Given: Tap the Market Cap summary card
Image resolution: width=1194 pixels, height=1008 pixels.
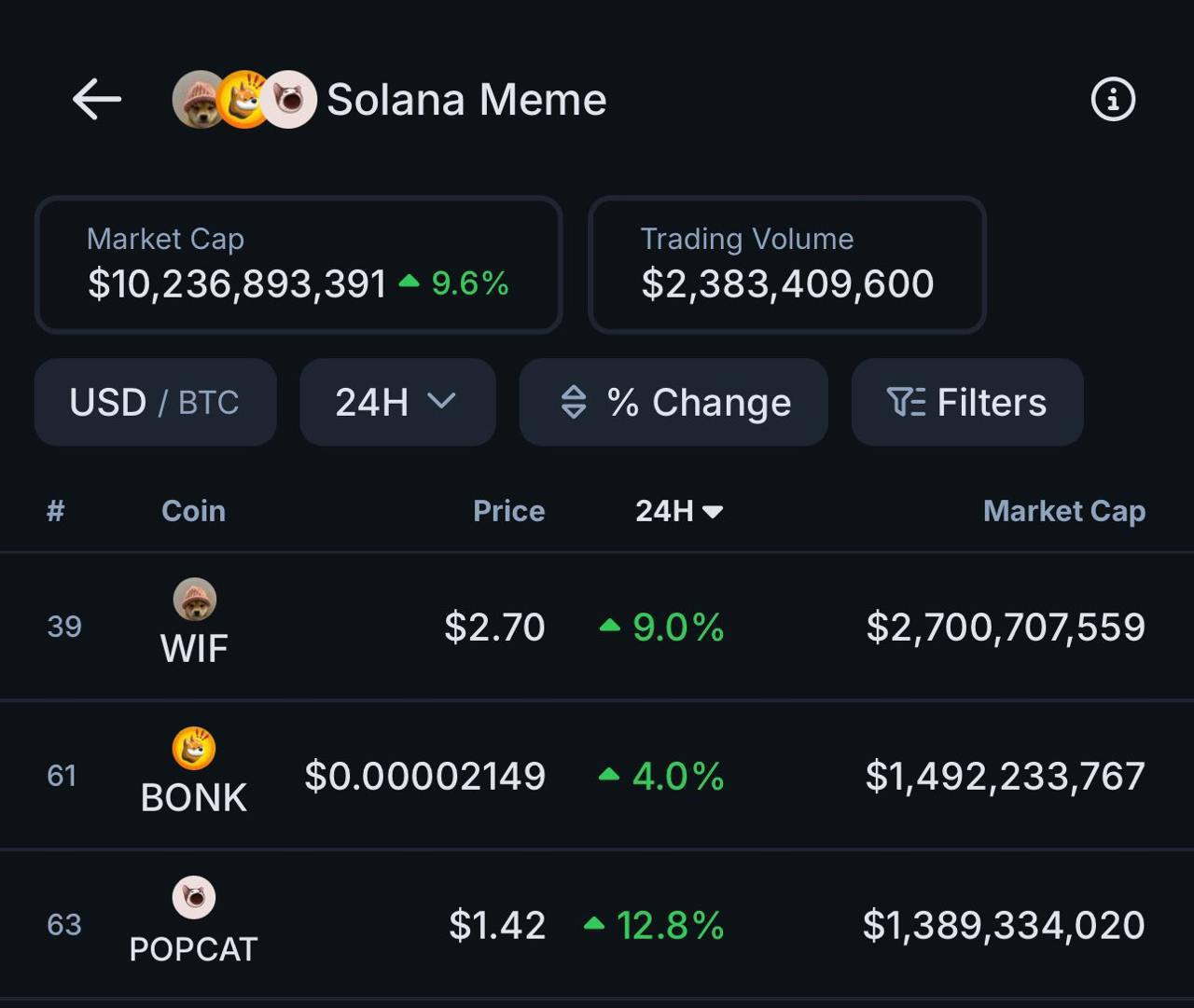Looking at the screenshot, I should [298, 265].
